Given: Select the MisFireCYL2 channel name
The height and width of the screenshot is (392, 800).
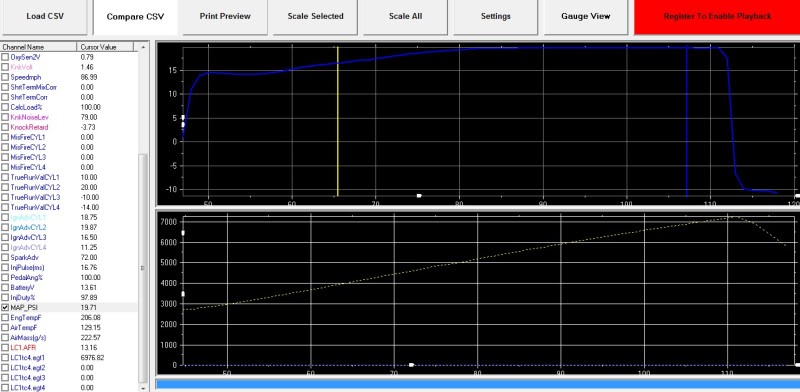Looking at the screenshot, I should 28,147.
